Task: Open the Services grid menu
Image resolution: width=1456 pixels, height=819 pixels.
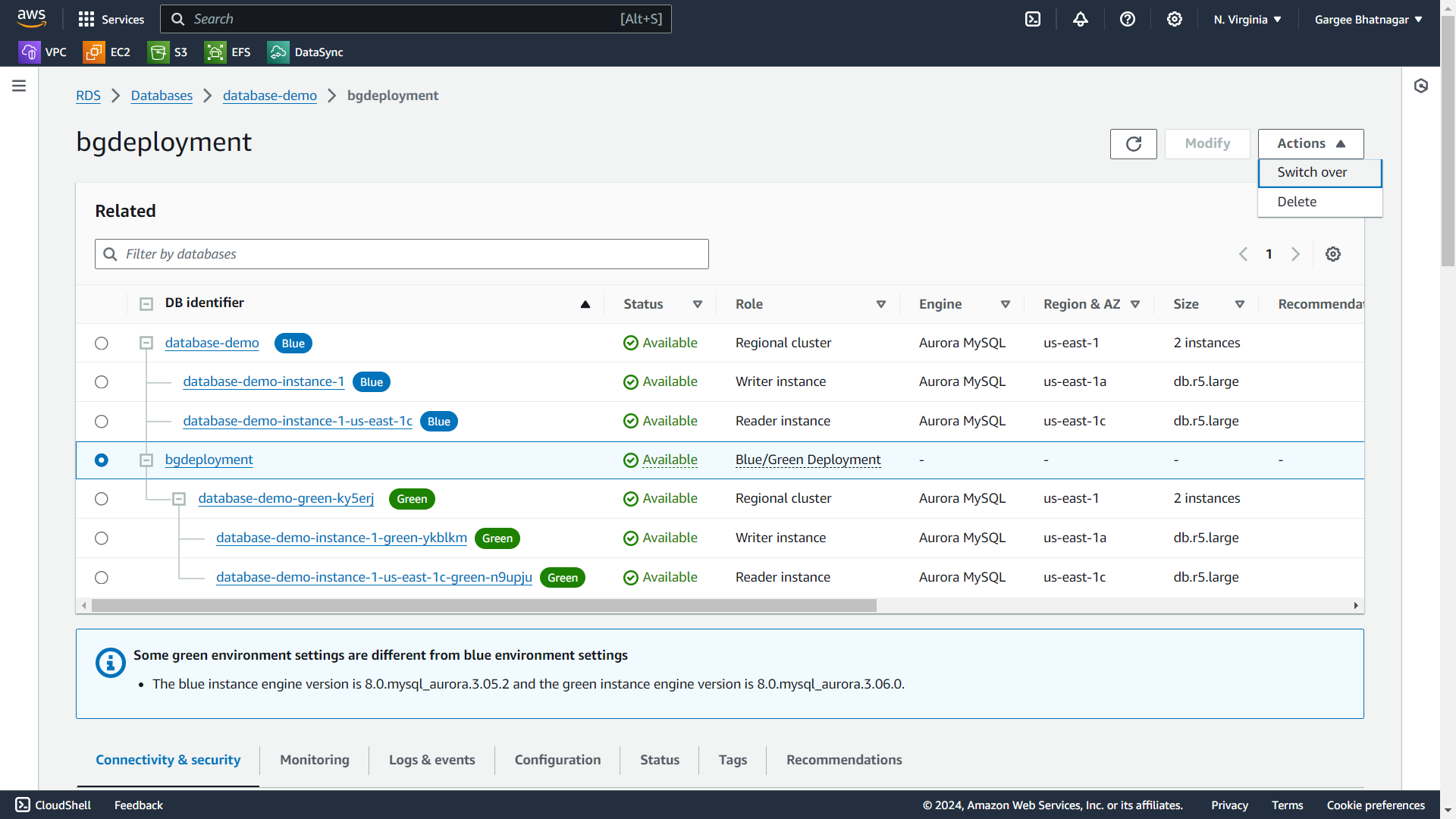Action: 111,19
